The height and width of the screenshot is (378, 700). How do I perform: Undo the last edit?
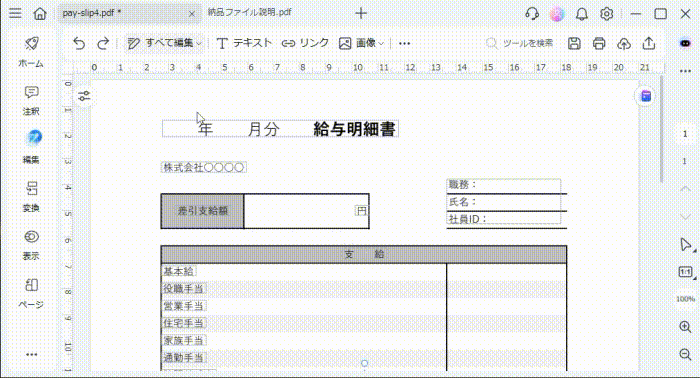[x=79, y=43]
